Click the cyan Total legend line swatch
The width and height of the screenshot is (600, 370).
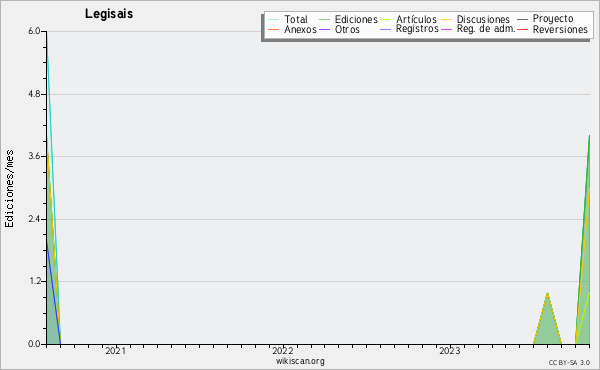[x=273, y=20]
